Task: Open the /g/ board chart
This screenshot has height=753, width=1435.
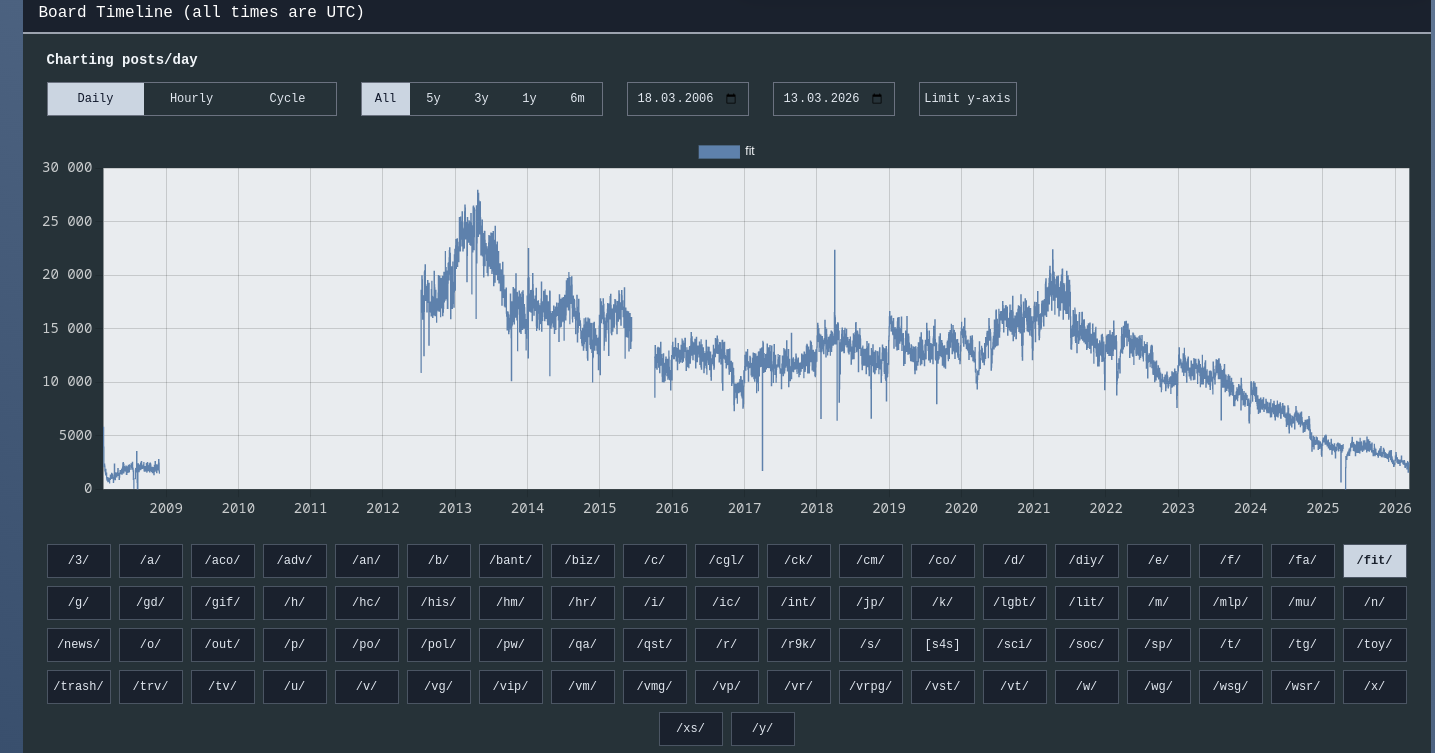Action: [79, 603]
